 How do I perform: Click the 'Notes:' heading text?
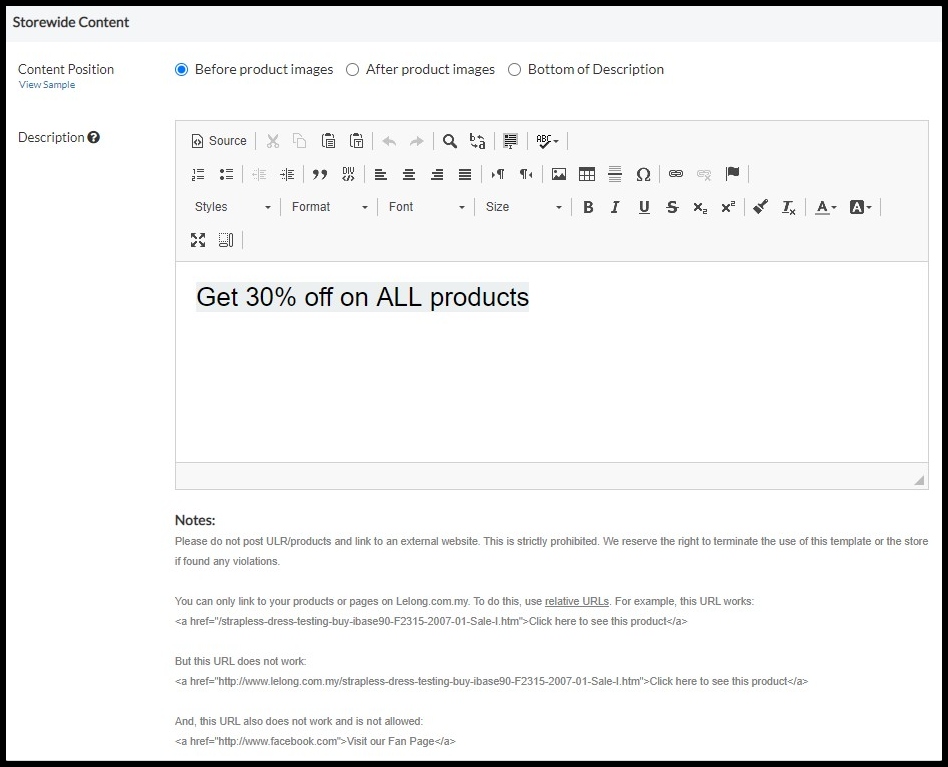point(195,520)
